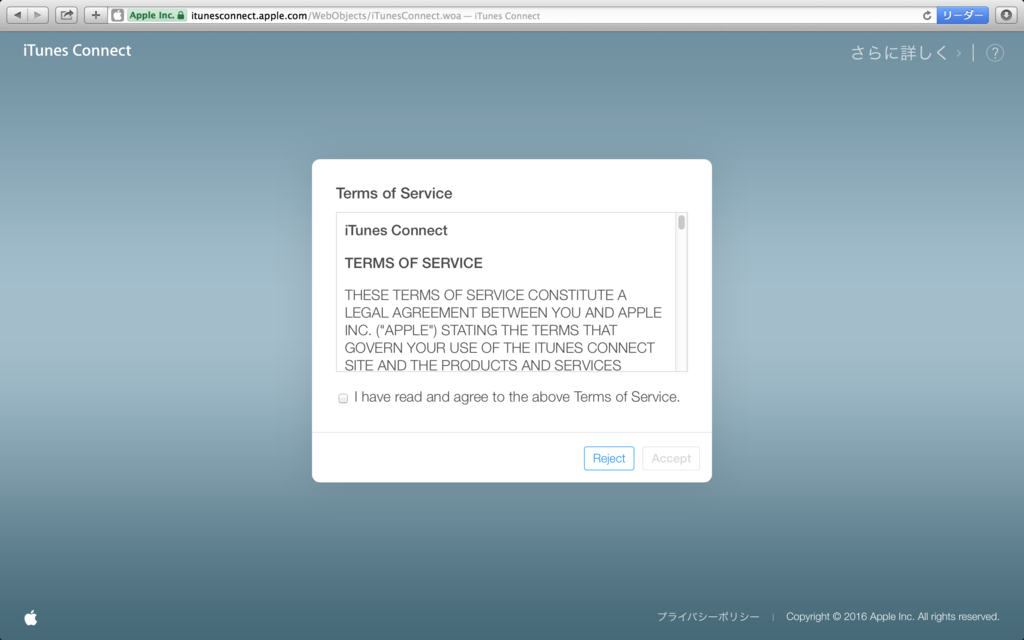
Task: Open the リーダー reader button
Action: pyautogui.click(x=962, y=15)
